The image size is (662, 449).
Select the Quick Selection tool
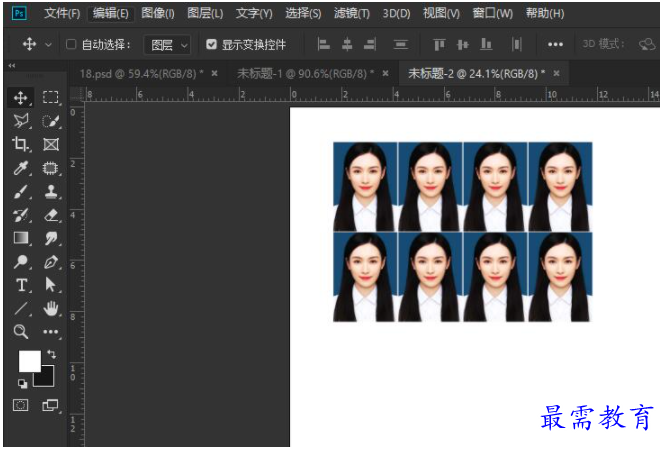click(51, 121)
